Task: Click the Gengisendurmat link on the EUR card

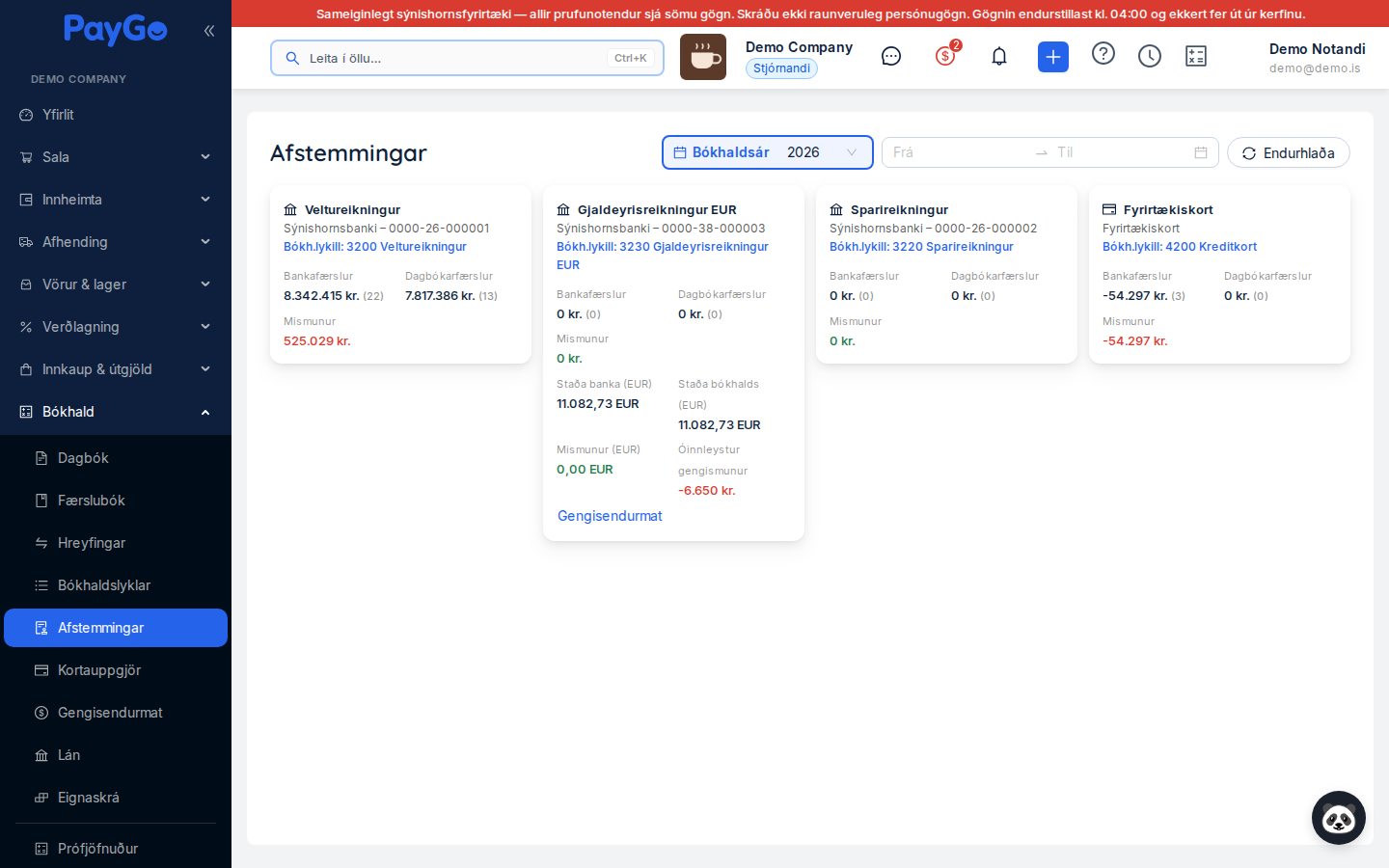Action: click(x=610, y=516)
